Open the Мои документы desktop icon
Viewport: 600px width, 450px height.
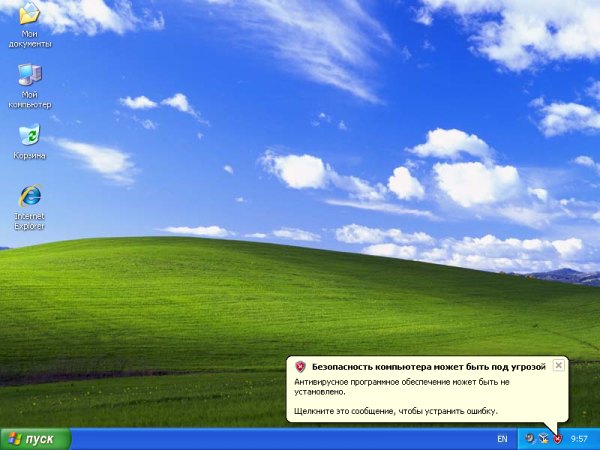(30, 14)
